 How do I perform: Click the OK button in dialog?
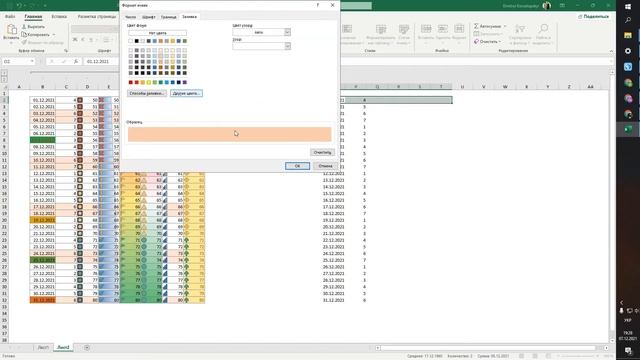tap(297, 166)
